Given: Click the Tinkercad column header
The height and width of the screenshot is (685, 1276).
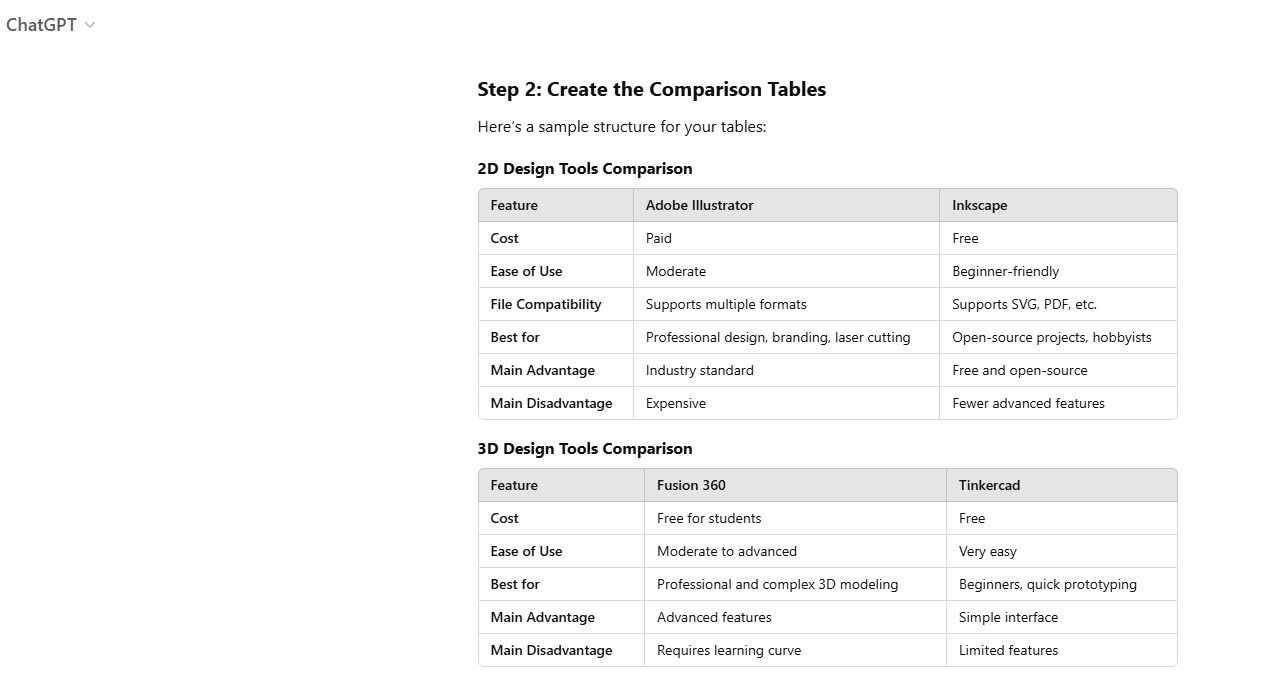Looking at the screenshot, I should pos(989,485).
